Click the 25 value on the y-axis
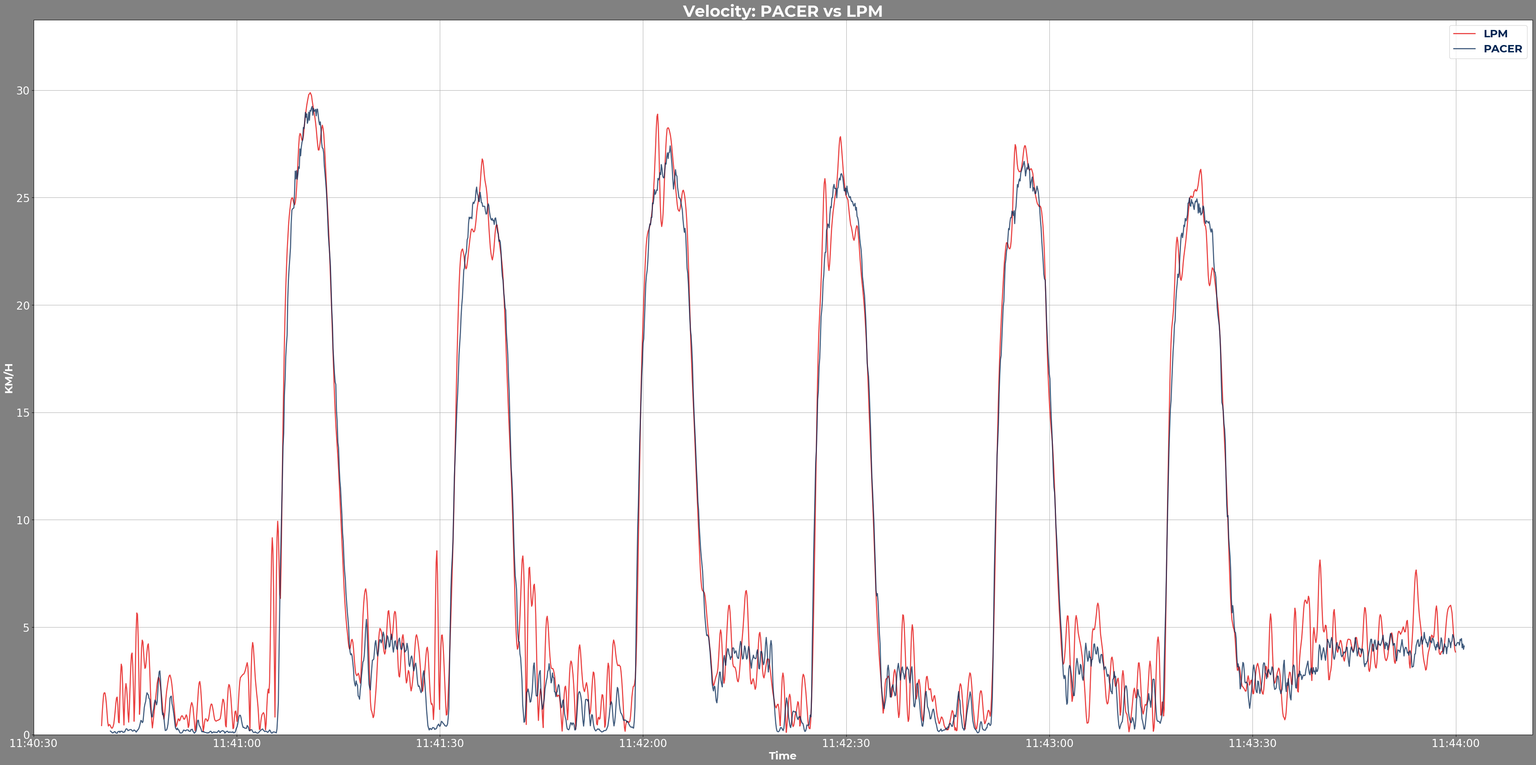The width and height of the screenshot is (1536, 765). pos(22,198)
